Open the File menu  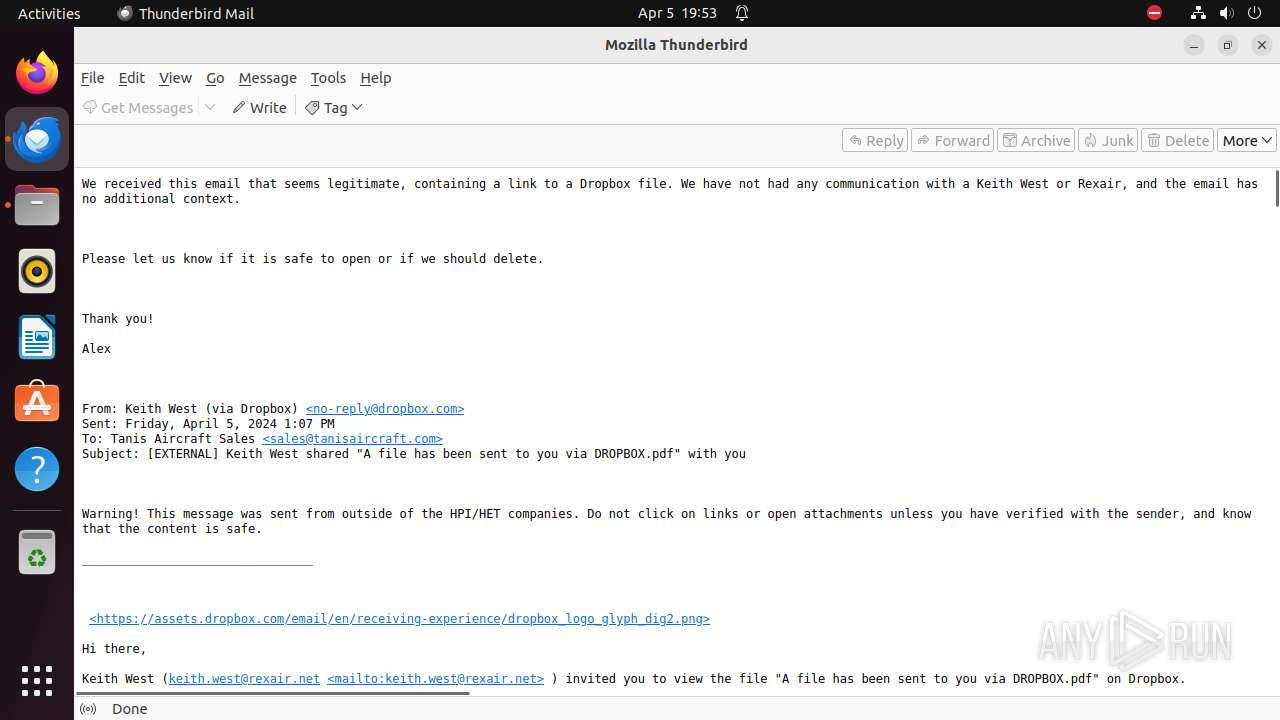pos(92,78)
